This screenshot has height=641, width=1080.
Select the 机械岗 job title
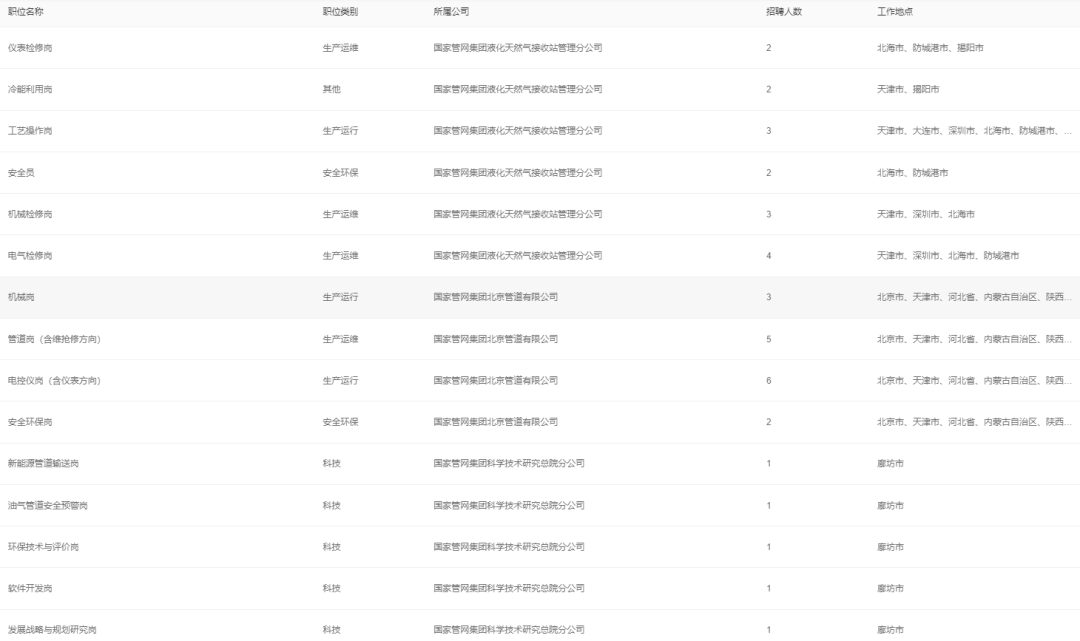21,297
